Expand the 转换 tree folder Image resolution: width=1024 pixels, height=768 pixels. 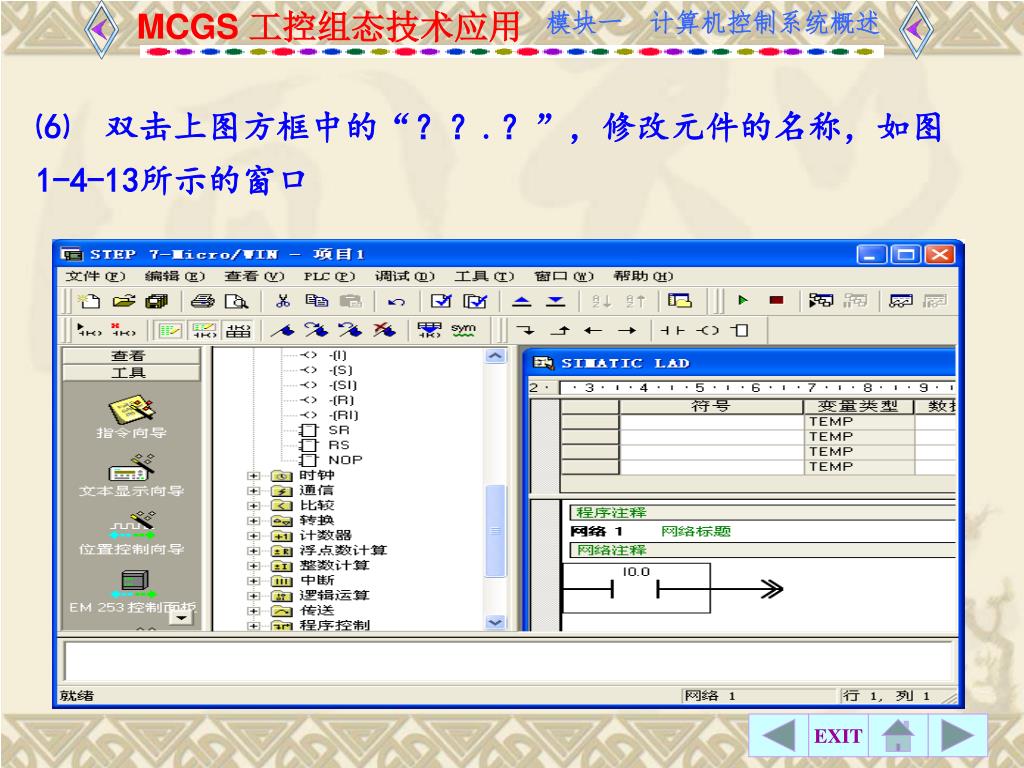pyautogui.click(x=253, y=520)
